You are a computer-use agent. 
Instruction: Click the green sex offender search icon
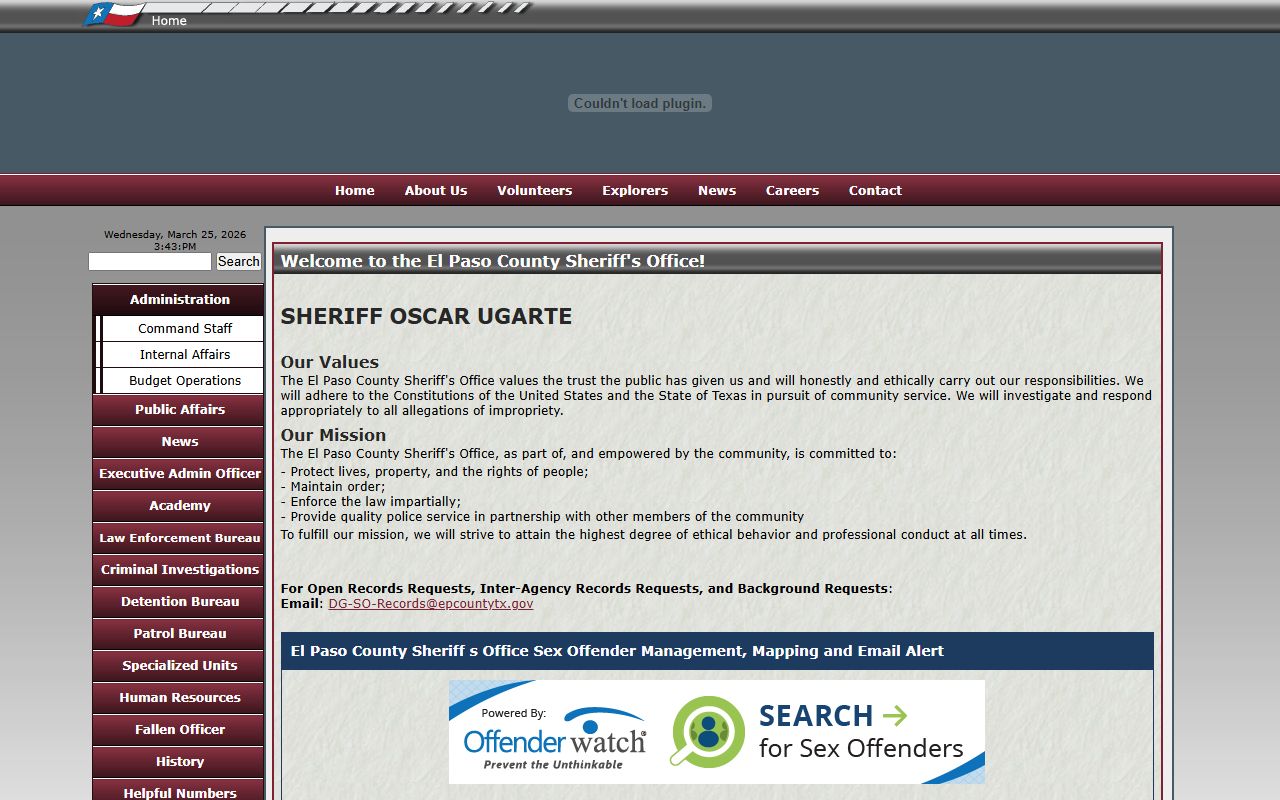pyautogui.click(x=707, y=732)
